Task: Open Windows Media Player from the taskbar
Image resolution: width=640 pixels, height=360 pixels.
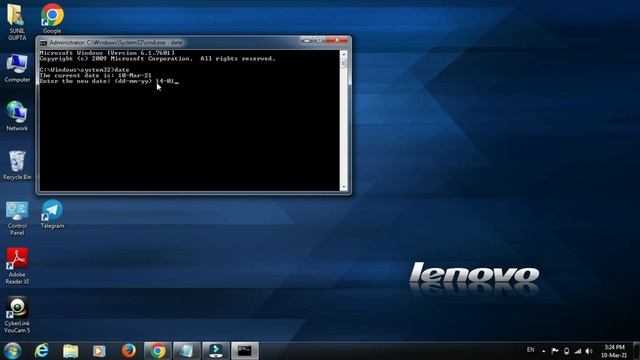Action: click(x=99, y=351)
